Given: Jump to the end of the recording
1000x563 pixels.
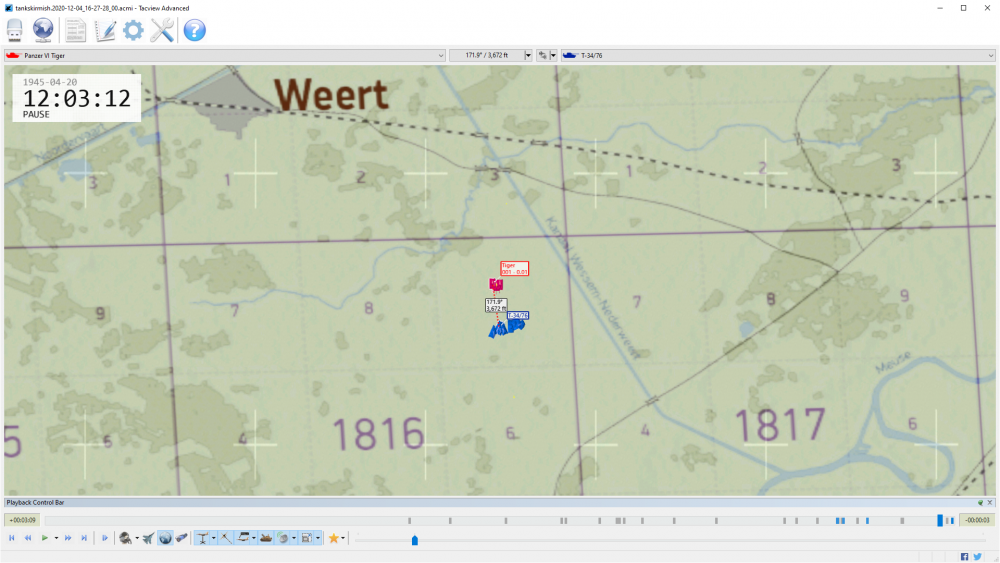Looking at the screenshot, I should tap(84, 538).
